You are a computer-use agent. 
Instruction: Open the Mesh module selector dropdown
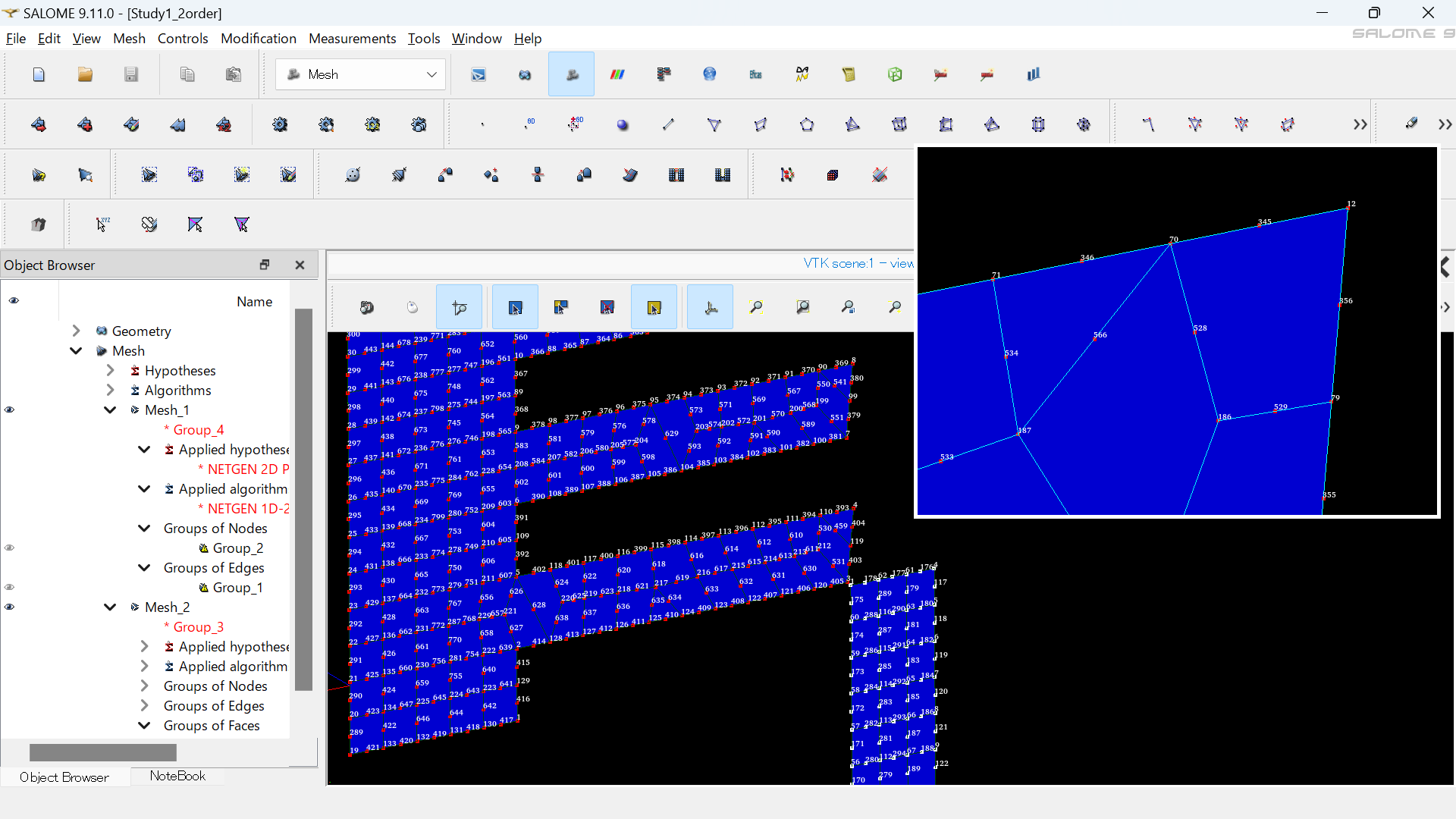[360, 74]
